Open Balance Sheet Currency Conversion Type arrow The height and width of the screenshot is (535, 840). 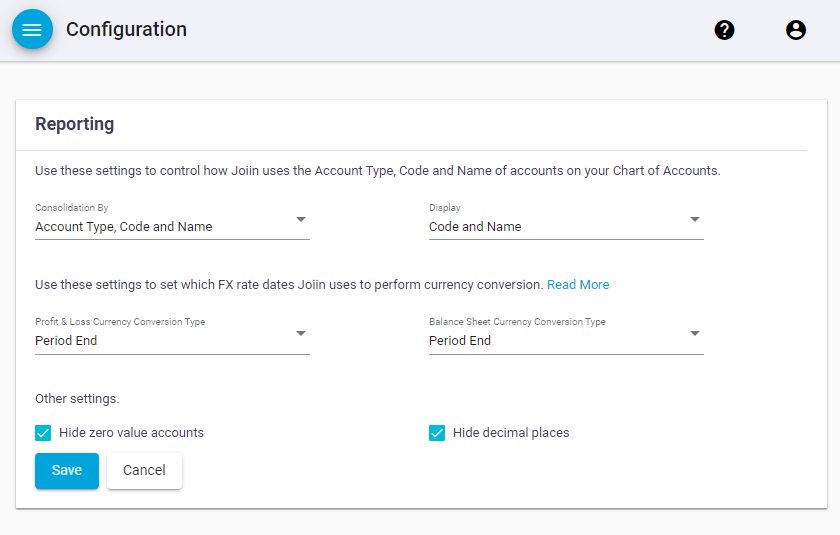pyautogui.click(x=694, y=334)
